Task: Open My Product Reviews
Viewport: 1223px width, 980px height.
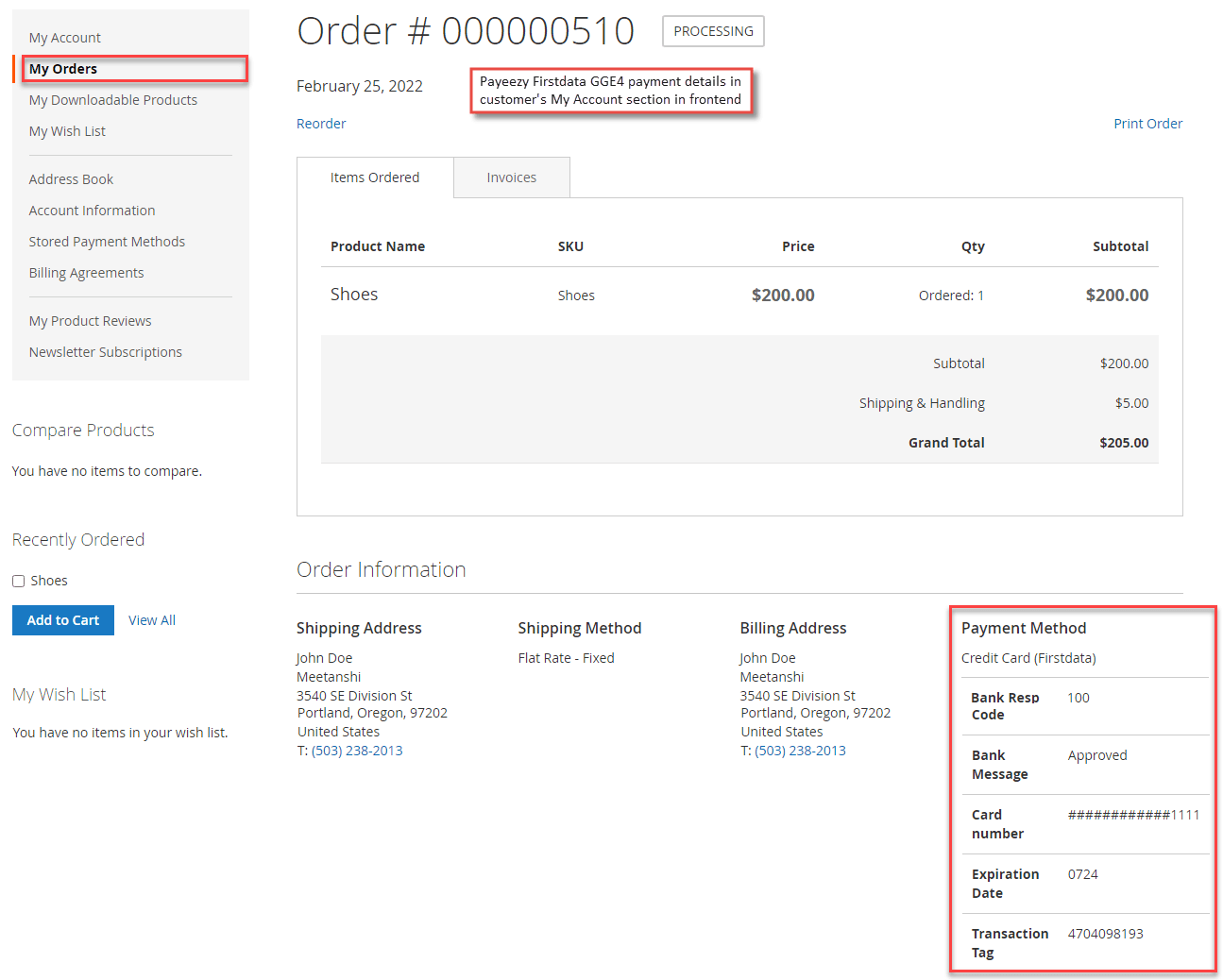Action: (90, 320)
